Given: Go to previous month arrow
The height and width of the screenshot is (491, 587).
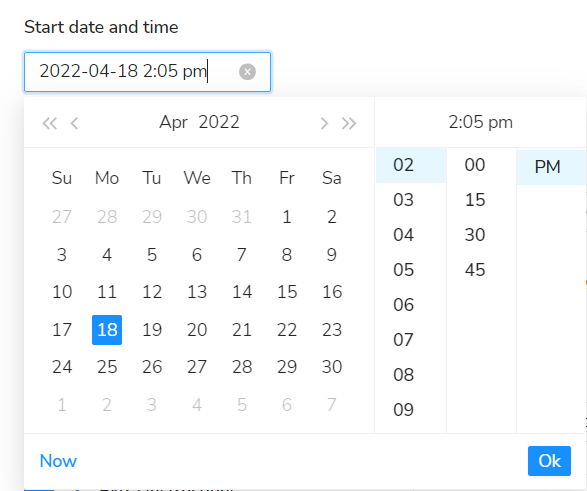Looking at the screenshot, I should point(74,123).
